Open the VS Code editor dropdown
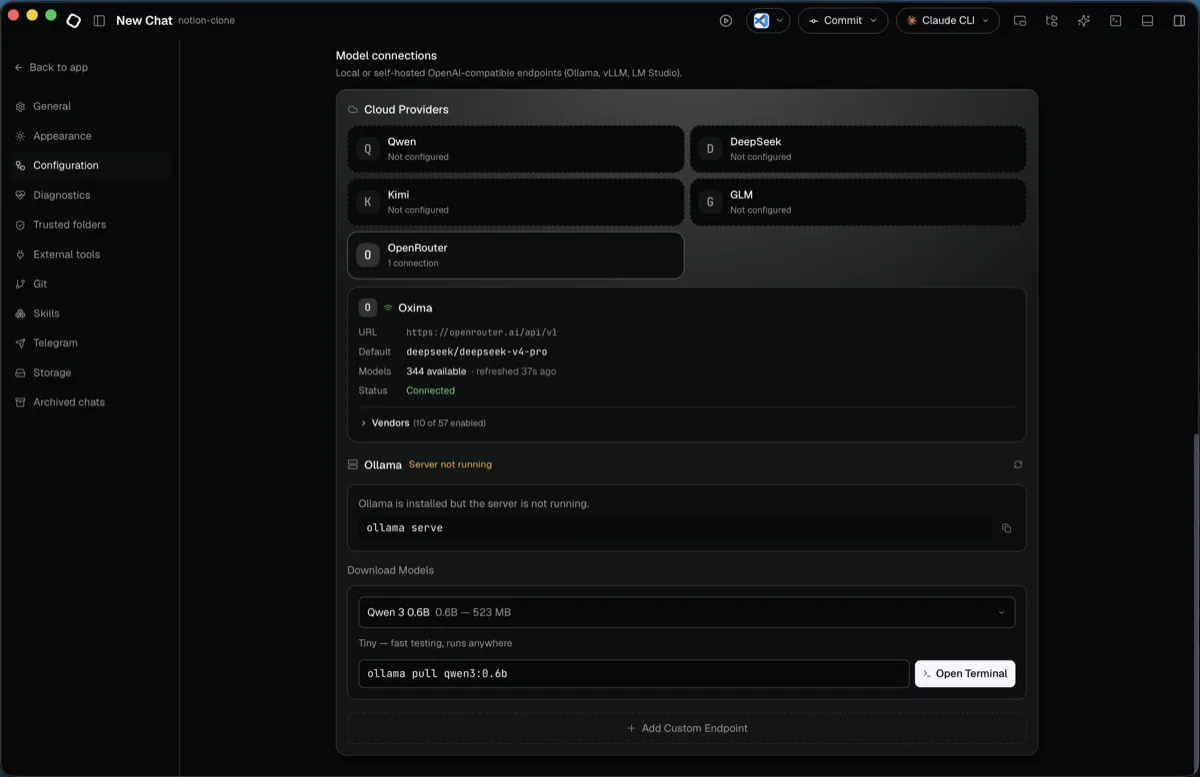The image size is (1200, 777). click(x=768, y=20)
